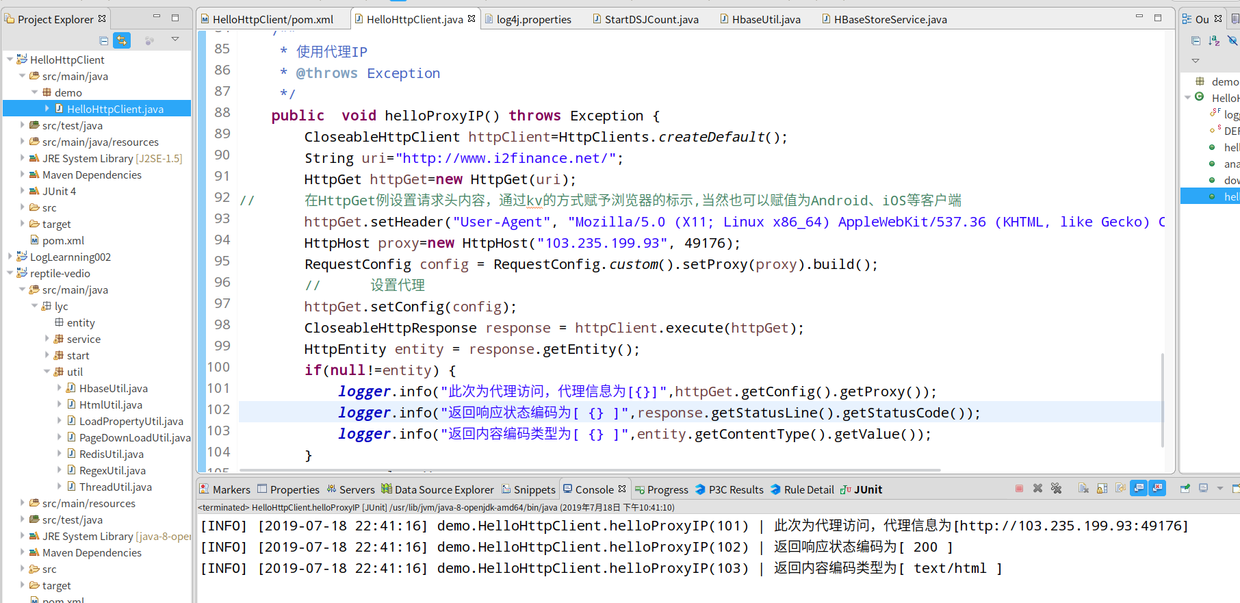Screen dimensions: 1240x603
Task: Expand the LogLearnning002 project
Action: [x=10, y=256]
